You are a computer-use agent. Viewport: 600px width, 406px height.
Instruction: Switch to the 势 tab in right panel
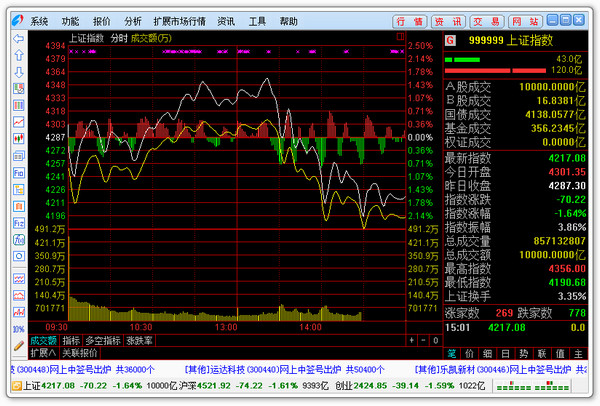(x=523, y=354)
